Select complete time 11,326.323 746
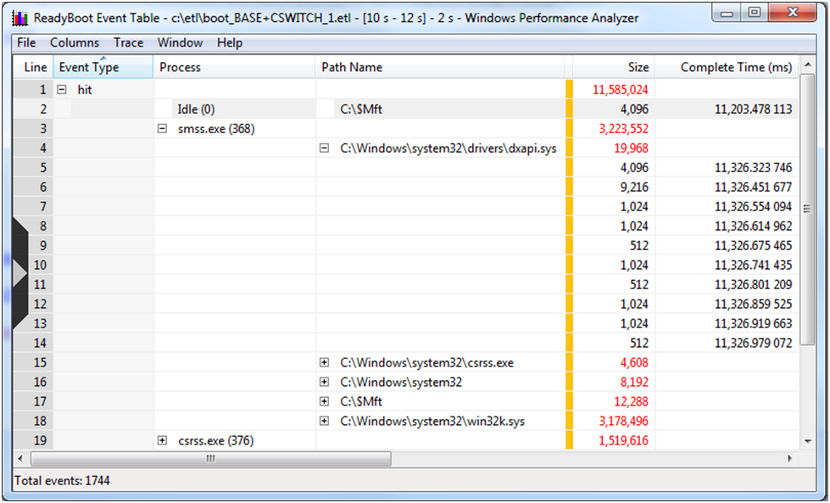Image resolution: width=830 pixels, height=503 pixels. (753, 168)
